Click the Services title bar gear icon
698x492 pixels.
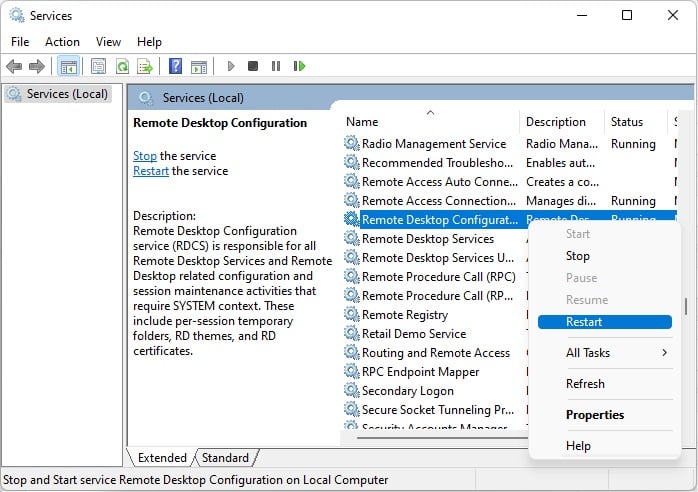pos(17,16)
